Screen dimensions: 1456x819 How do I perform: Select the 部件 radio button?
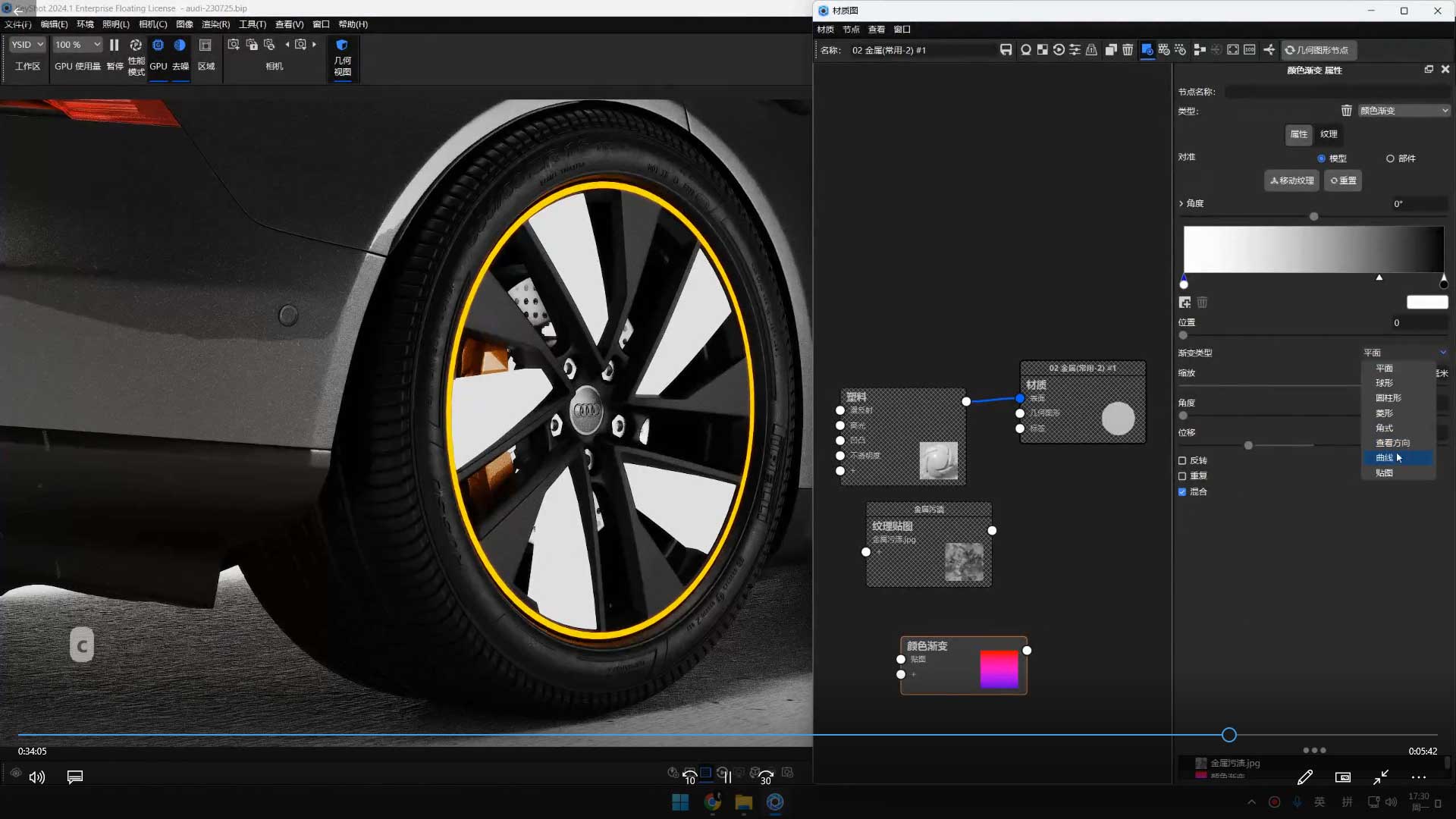[x=1390, y=158]
